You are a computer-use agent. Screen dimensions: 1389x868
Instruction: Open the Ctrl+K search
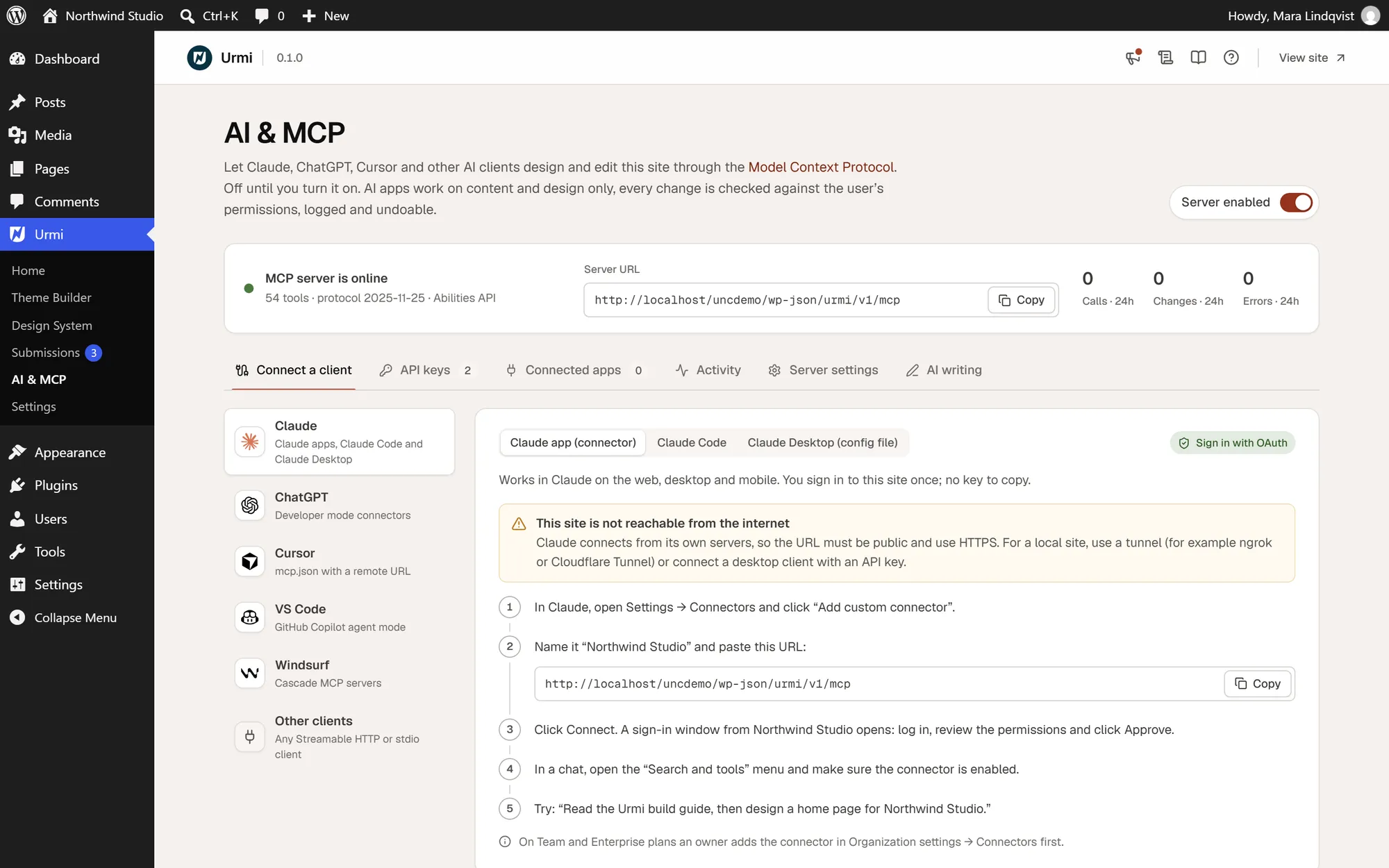click(x=209, y=15)
